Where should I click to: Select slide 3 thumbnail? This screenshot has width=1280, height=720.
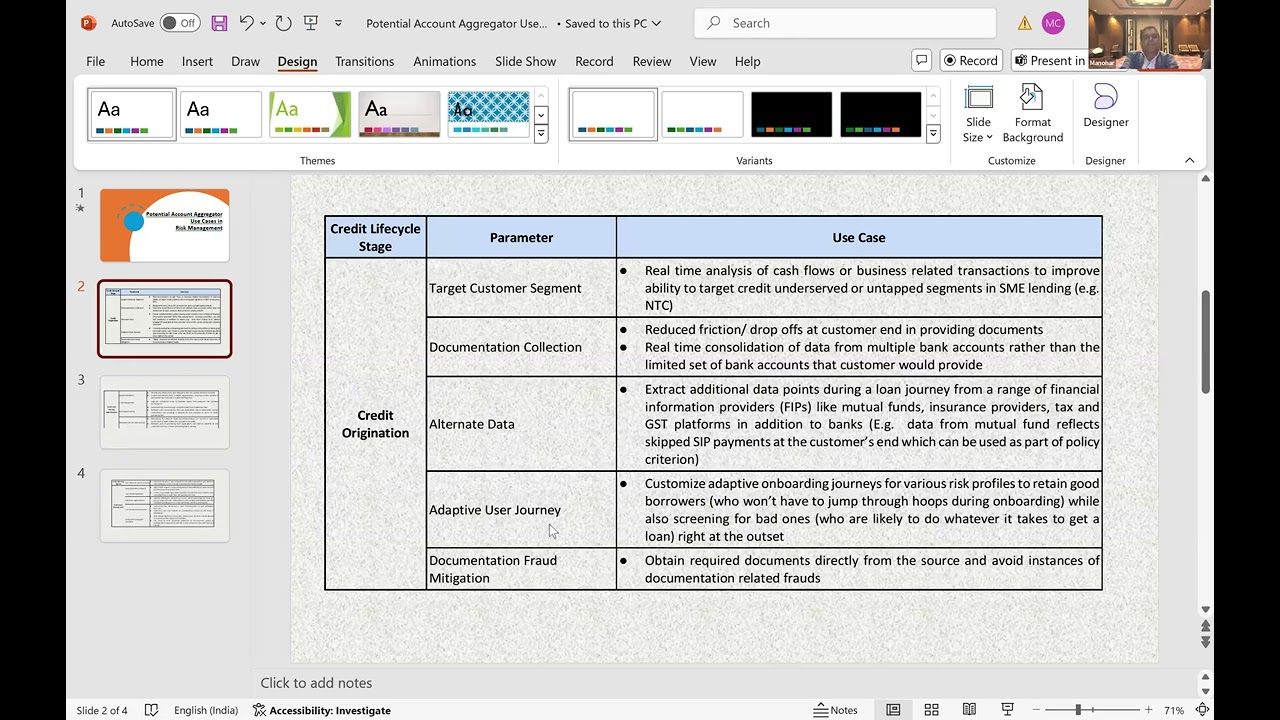coord(165,412)
